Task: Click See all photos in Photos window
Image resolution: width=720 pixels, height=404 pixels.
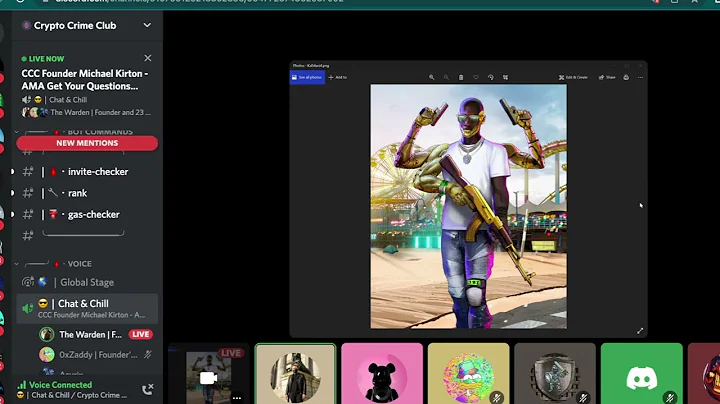Action: (x=307, y=77)
